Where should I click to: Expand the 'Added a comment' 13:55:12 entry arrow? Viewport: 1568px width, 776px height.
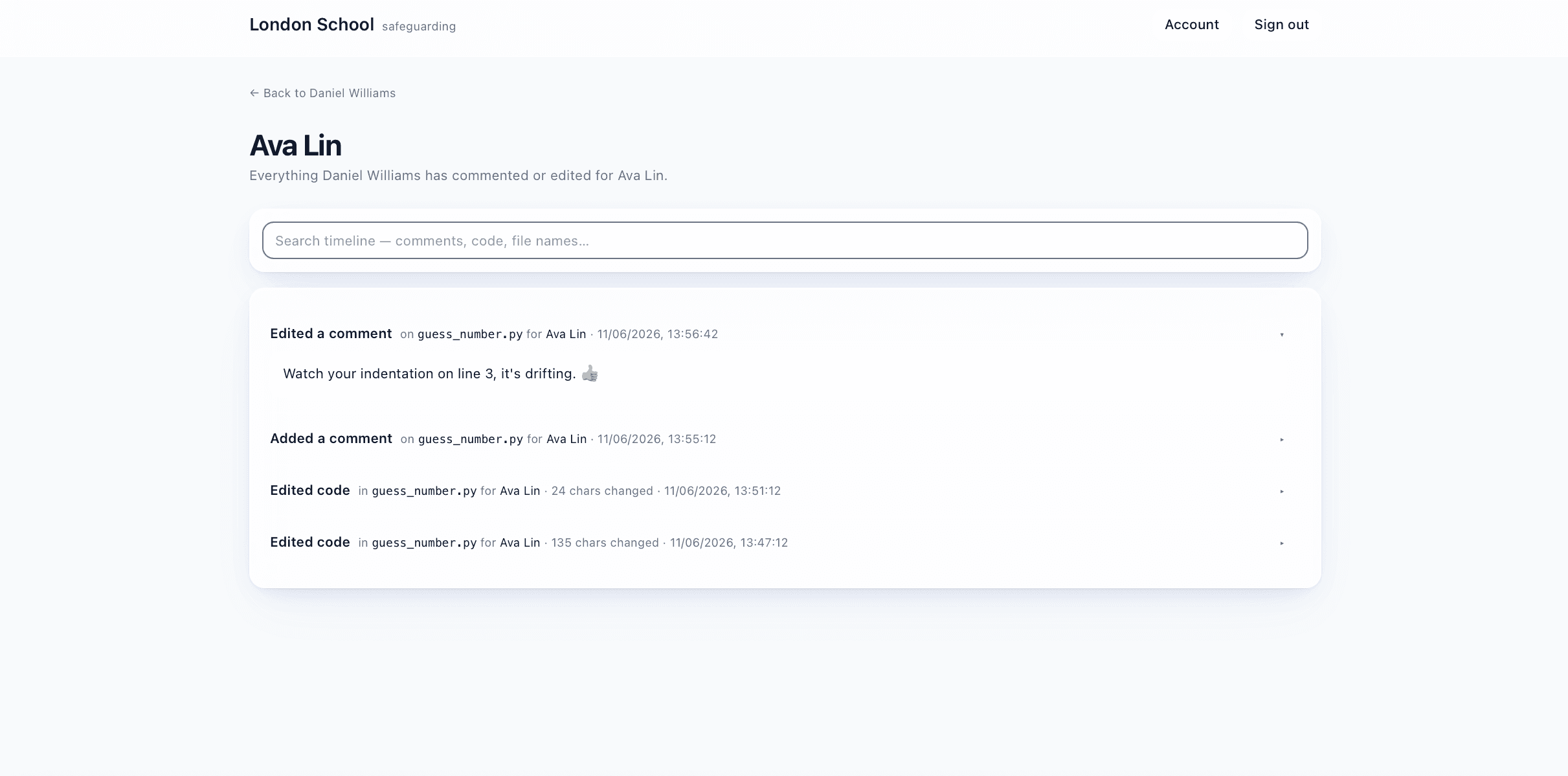(x=1281, y=440)
